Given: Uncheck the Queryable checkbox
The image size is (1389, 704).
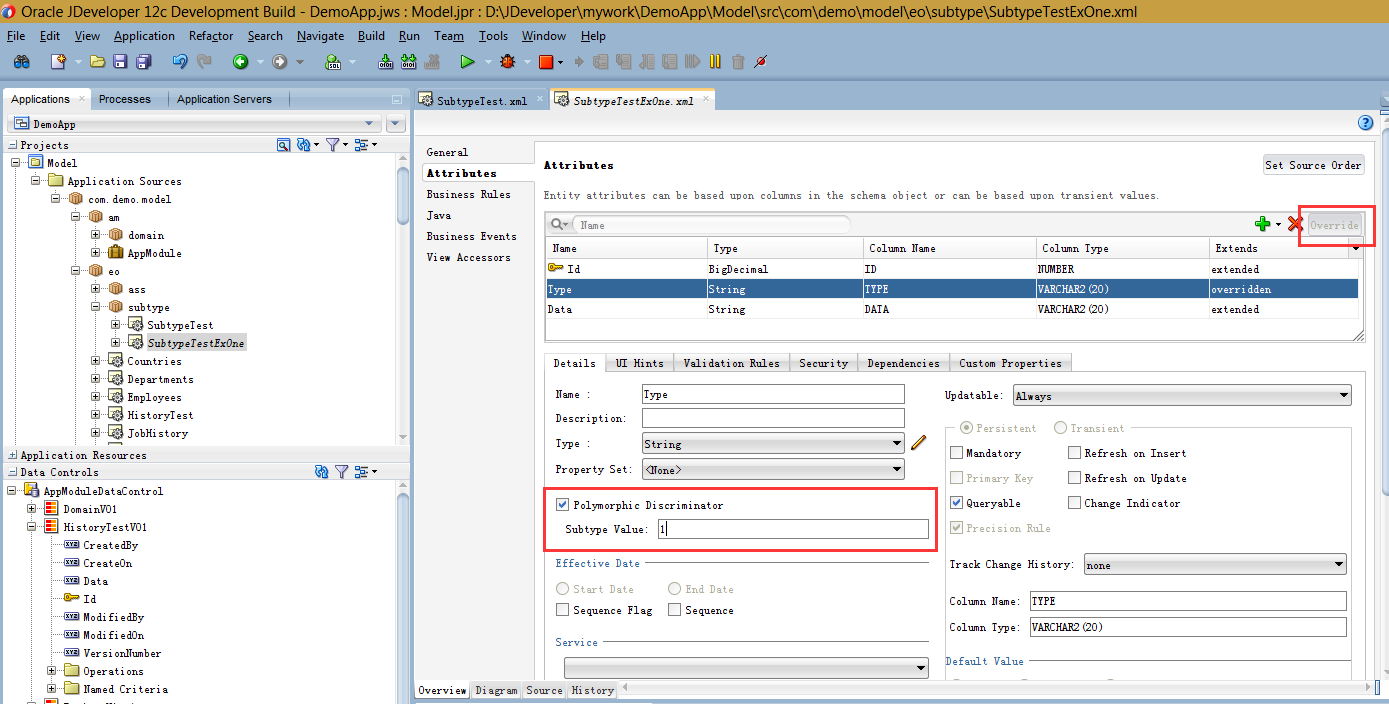Looking at the screenshot, I should [x=957, y=503].
